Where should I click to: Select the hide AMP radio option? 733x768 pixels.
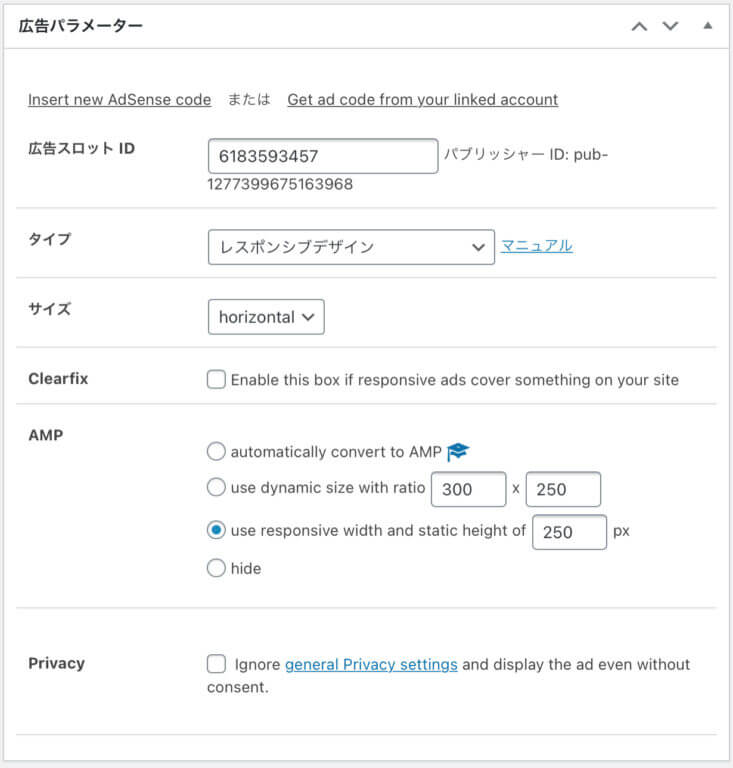tap(216, 568)
